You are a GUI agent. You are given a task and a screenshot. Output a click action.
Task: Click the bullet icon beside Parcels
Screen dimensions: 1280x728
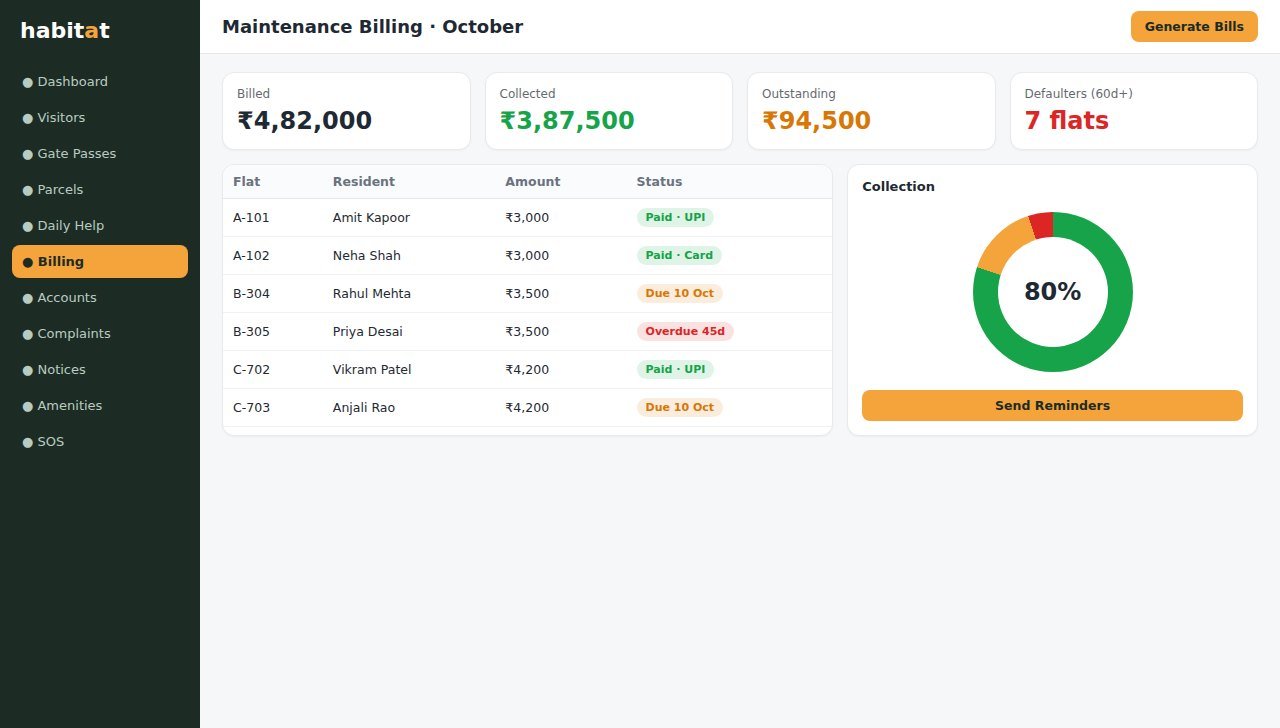[x=28, y=190]
